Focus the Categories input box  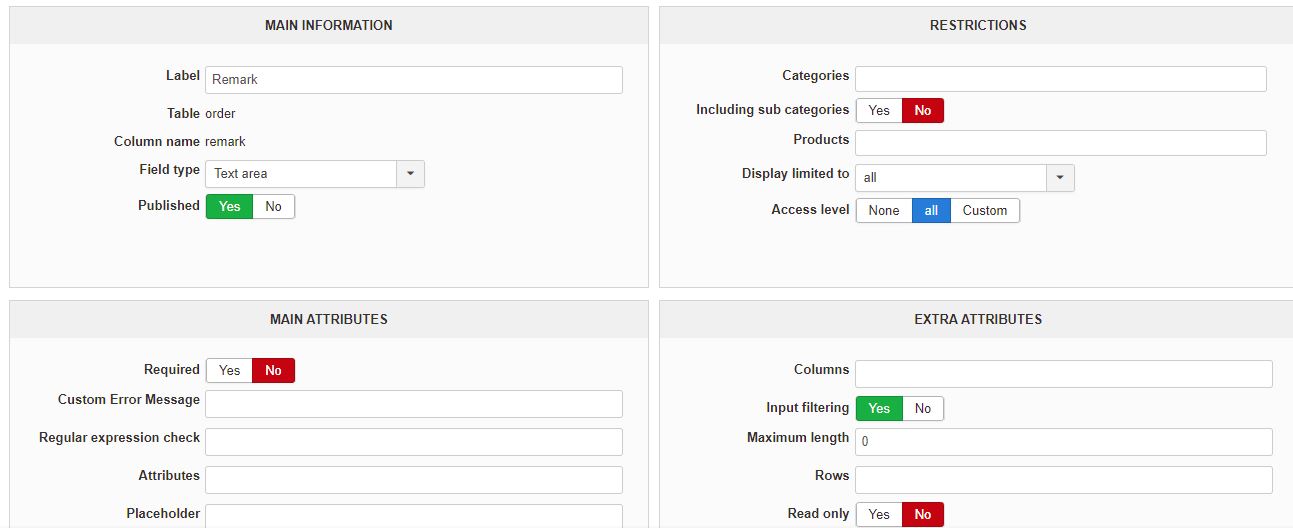[1060, 79]
